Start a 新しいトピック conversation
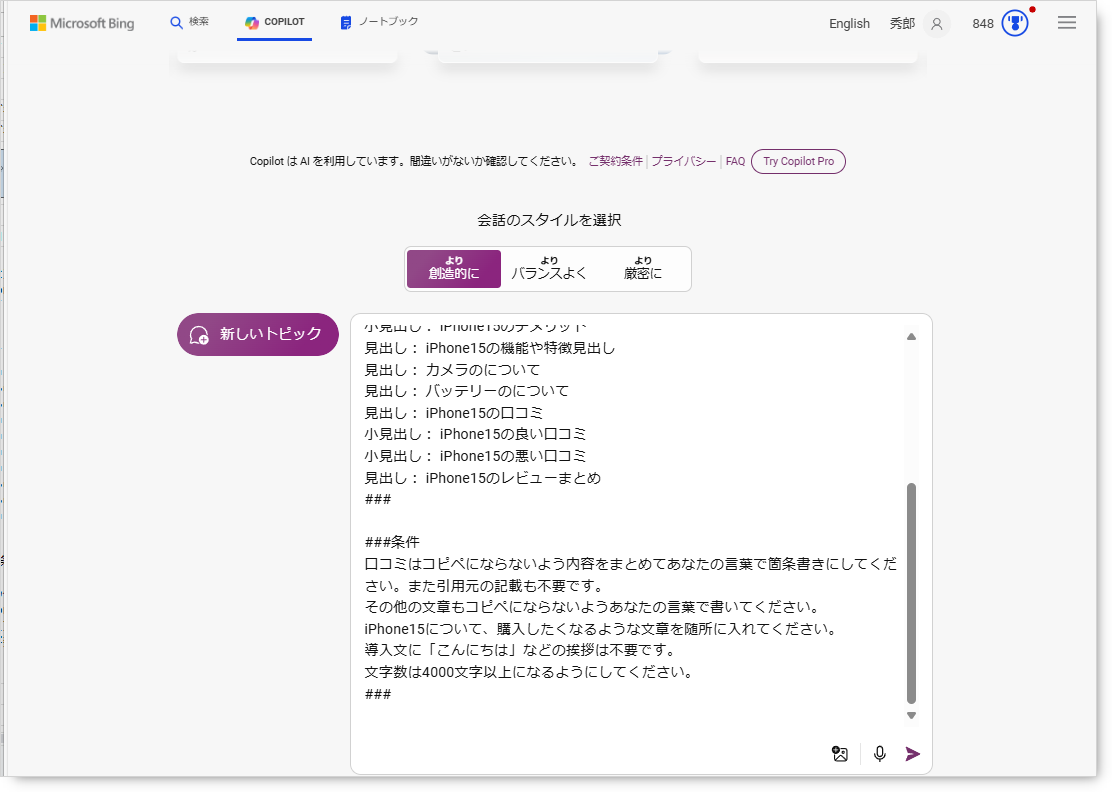 (x=258, y=335)
